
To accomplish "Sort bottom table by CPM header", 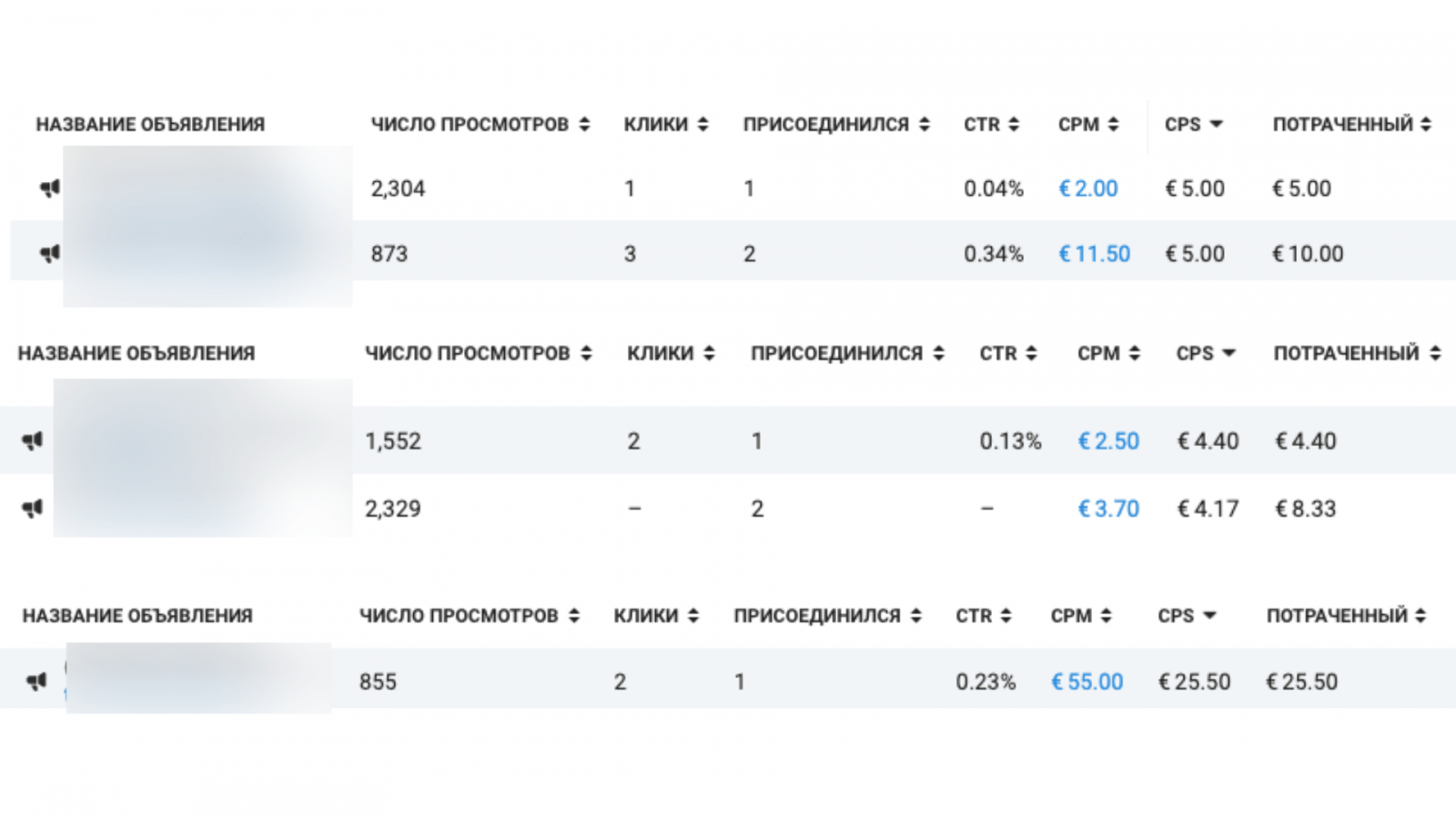I will pyautogui.click(x=1071, y=616).
